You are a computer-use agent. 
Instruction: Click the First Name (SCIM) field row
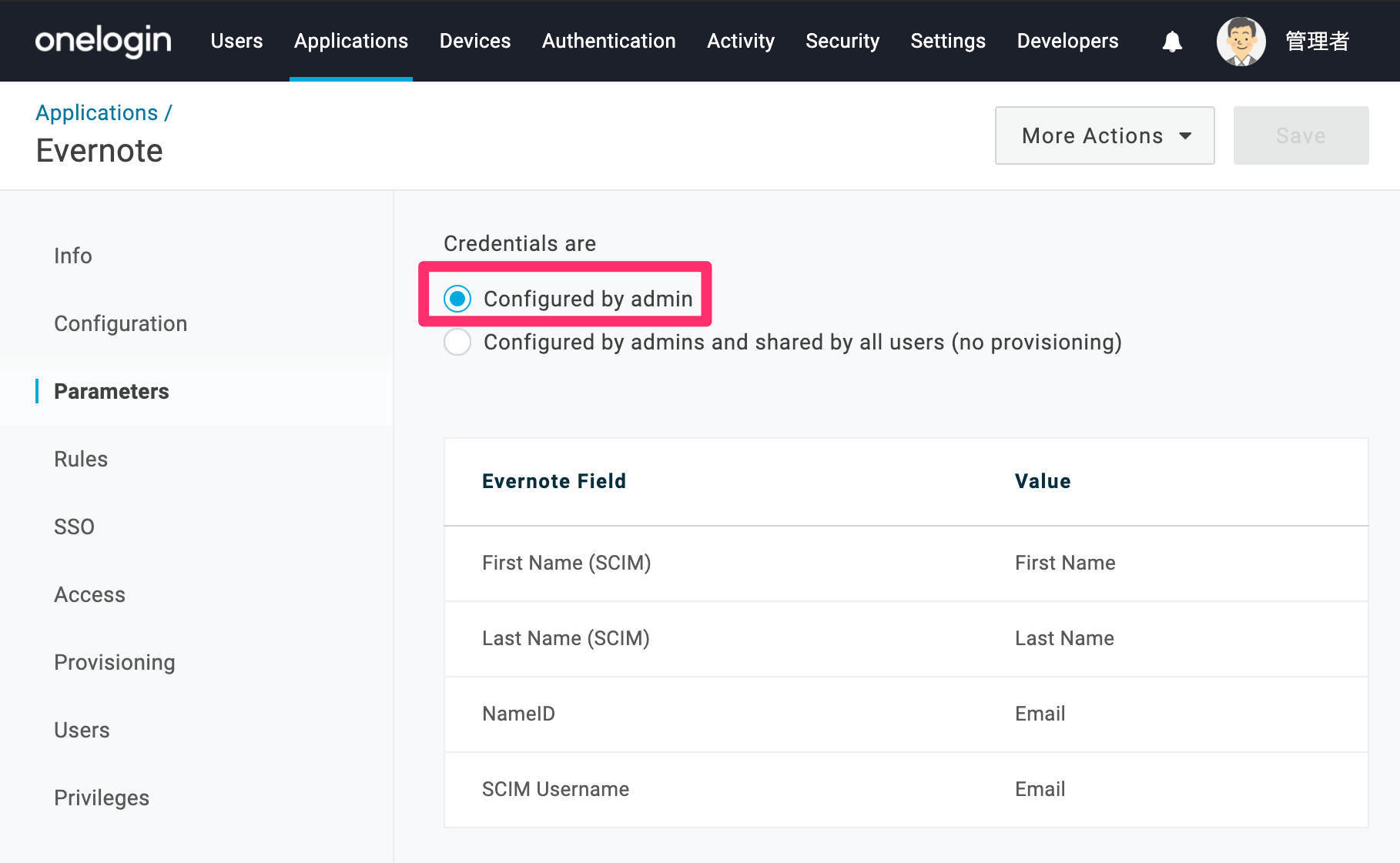point(906,564)
